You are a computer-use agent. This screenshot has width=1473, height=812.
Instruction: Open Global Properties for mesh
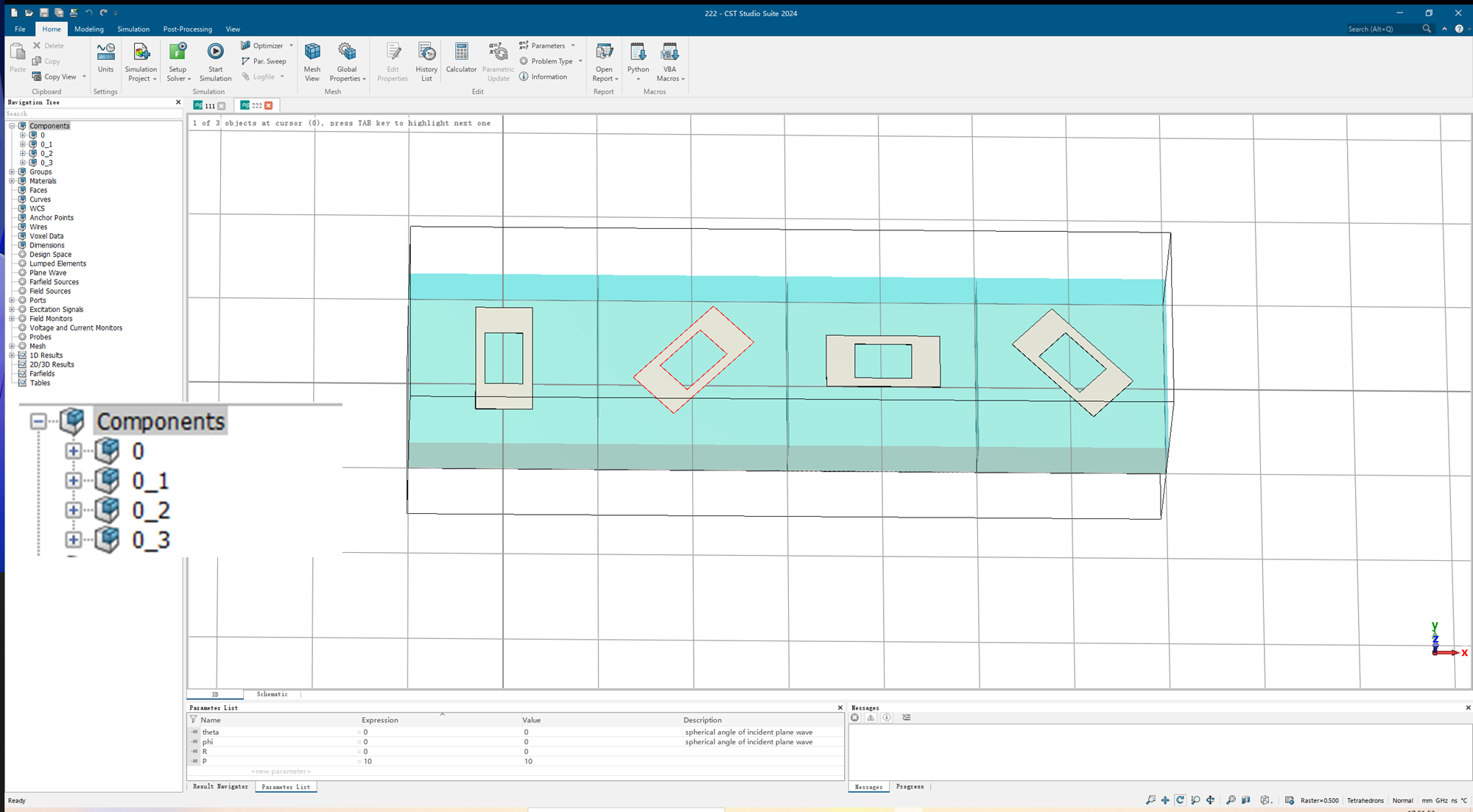coord(347,62)
